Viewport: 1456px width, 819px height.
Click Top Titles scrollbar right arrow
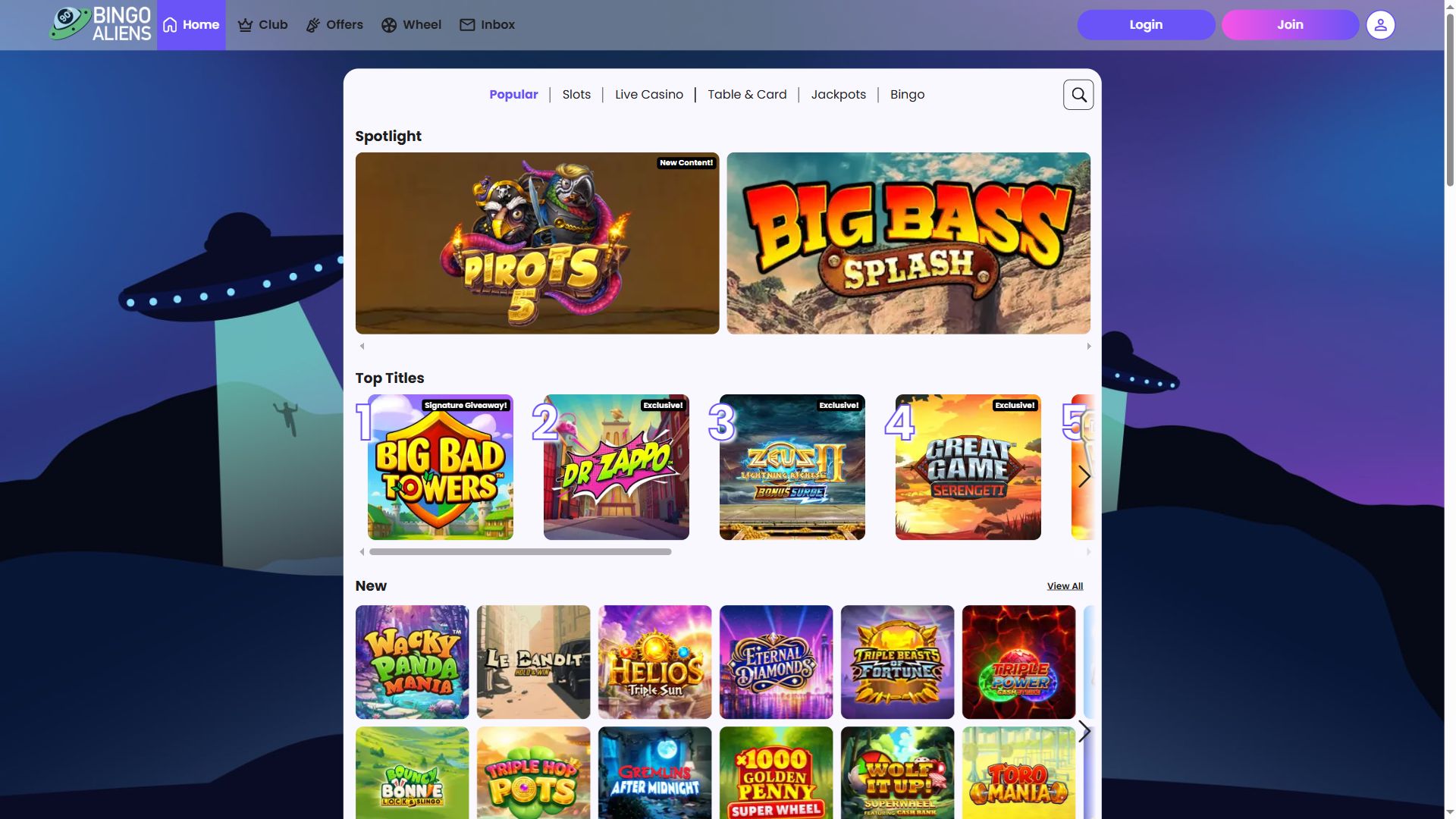(1089, 552)
